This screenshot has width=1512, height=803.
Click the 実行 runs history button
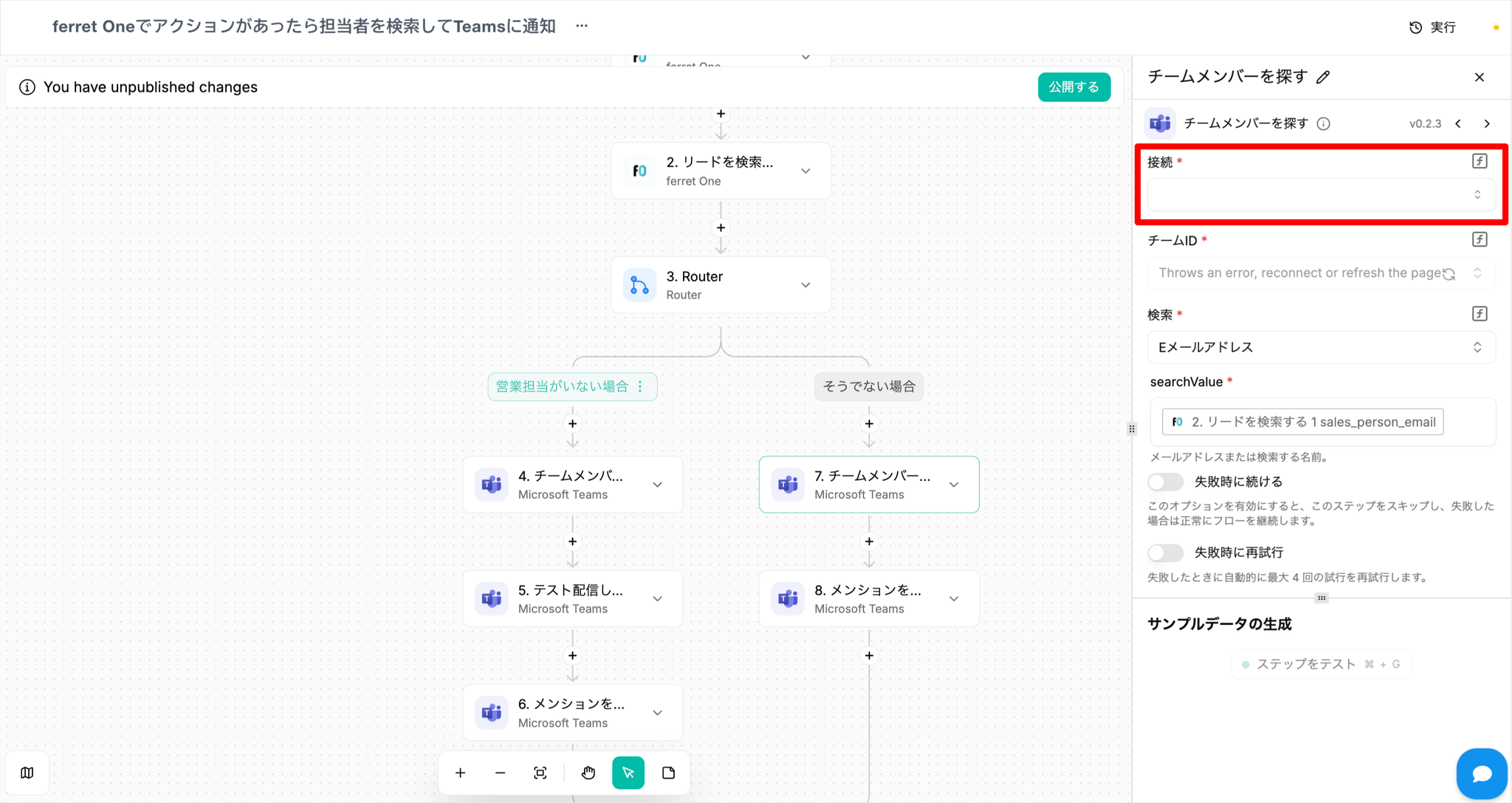pyautogui.click(x=1432, y=27)
